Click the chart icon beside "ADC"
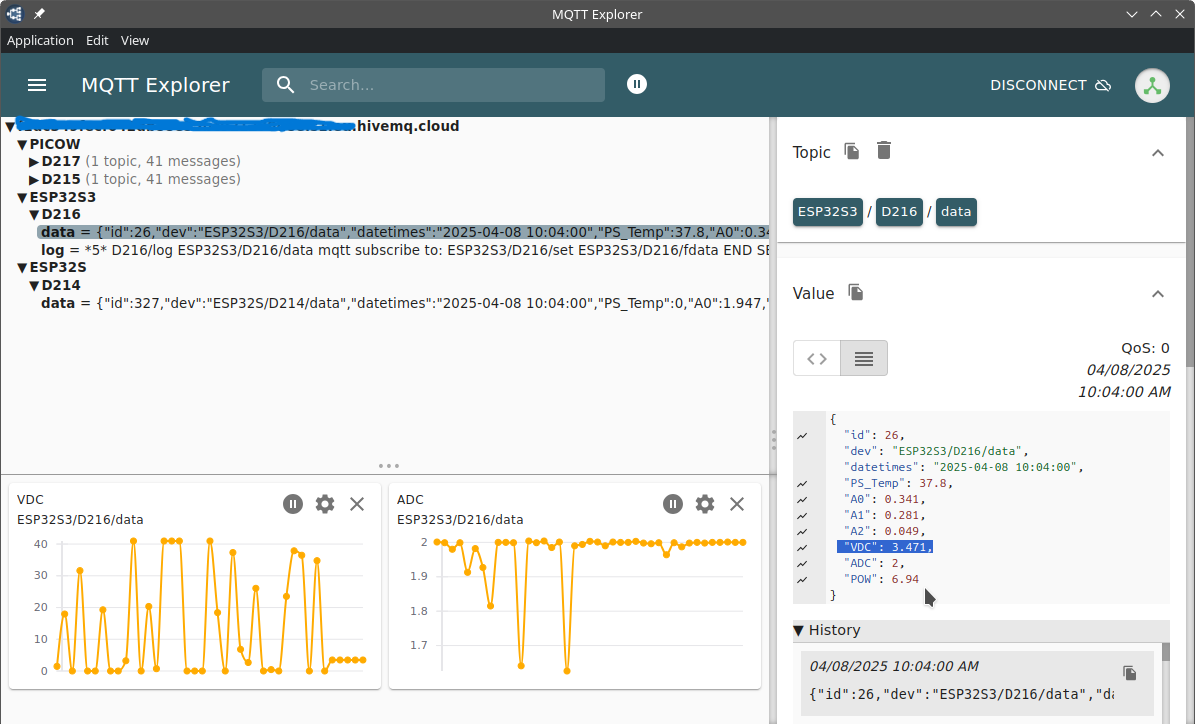 tap(802, 564)
